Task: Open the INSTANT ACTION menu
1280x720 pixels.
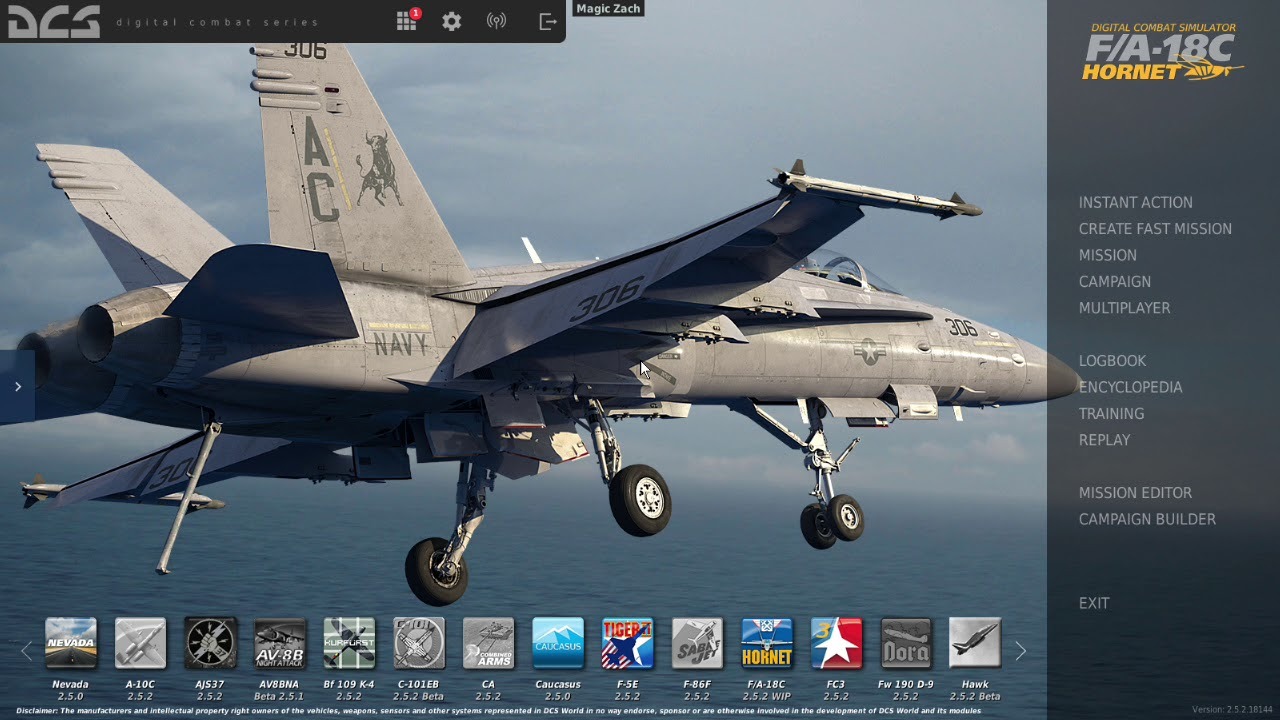Action: point(1135,202)
